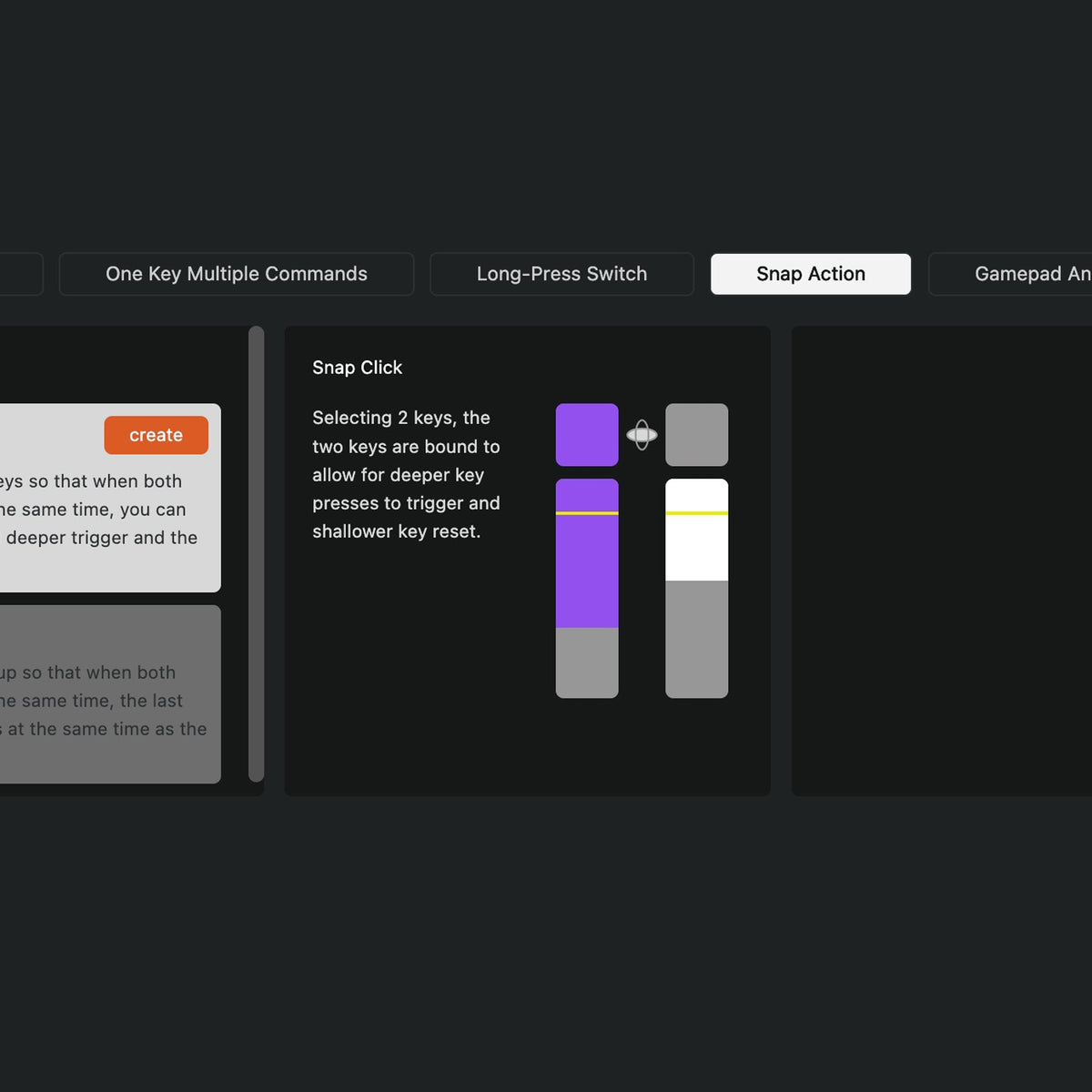Switch to the Long-Press Switch tab

point(561,274)
